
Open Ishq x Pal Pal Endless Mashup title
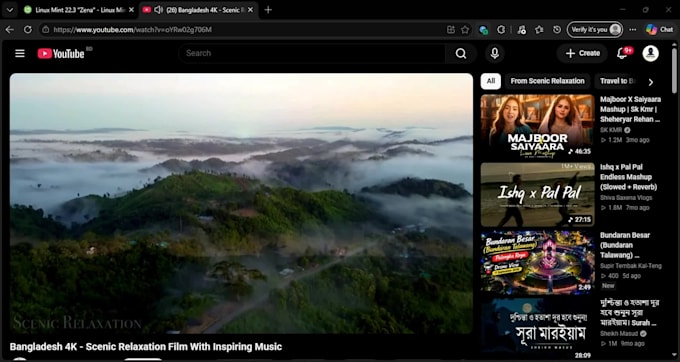(628, 177)
